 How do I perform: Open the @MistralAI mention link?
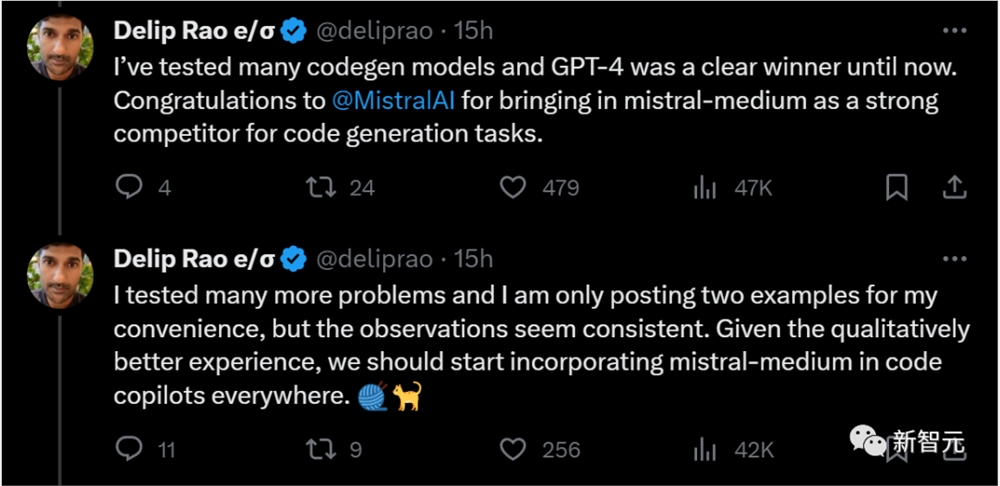point(394,101)
